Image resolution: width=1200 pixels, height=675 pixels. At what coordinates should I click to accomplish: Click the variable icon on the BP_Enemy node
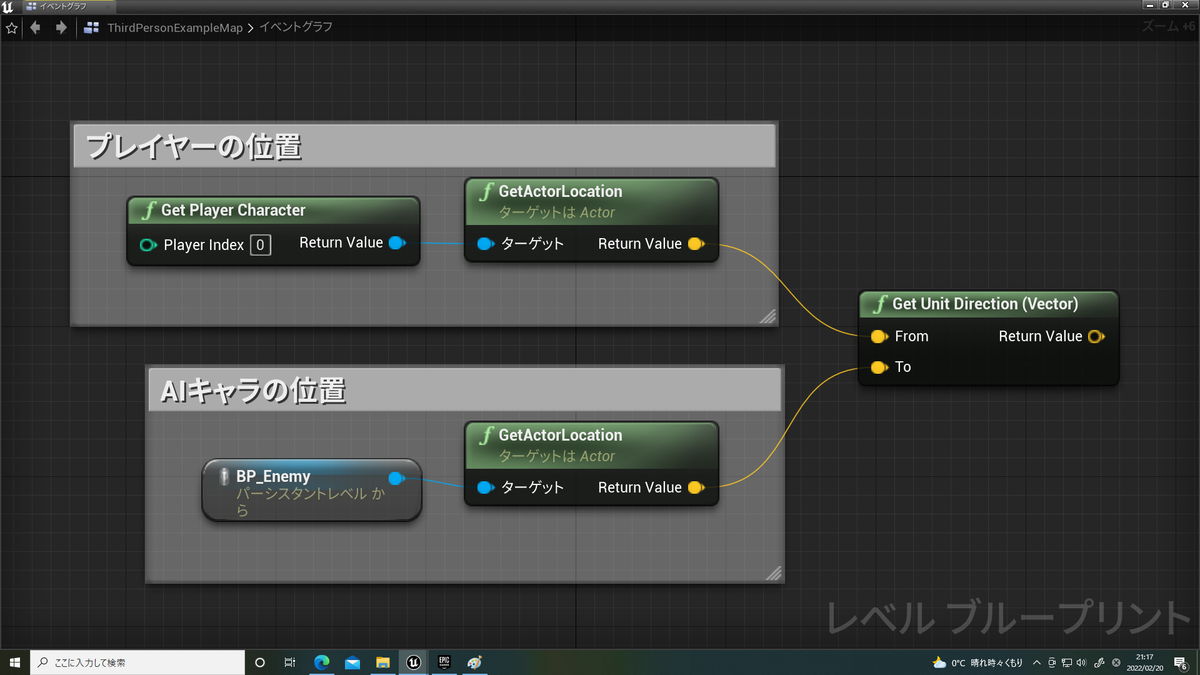click(x=224, y=477)
